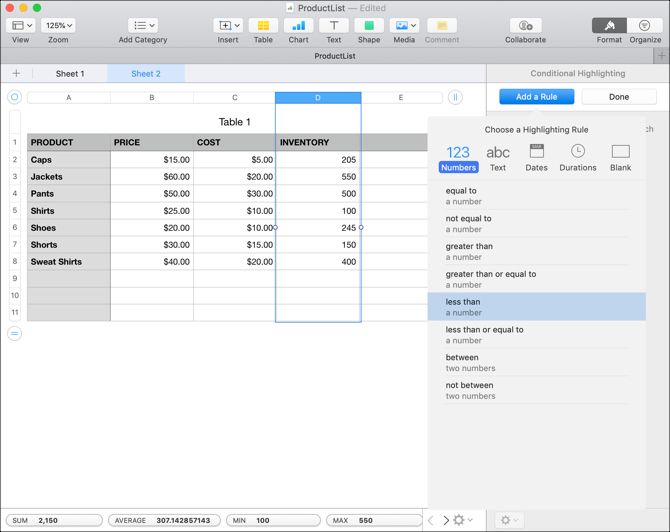Select the Dates rule category

tap(536, 159)
